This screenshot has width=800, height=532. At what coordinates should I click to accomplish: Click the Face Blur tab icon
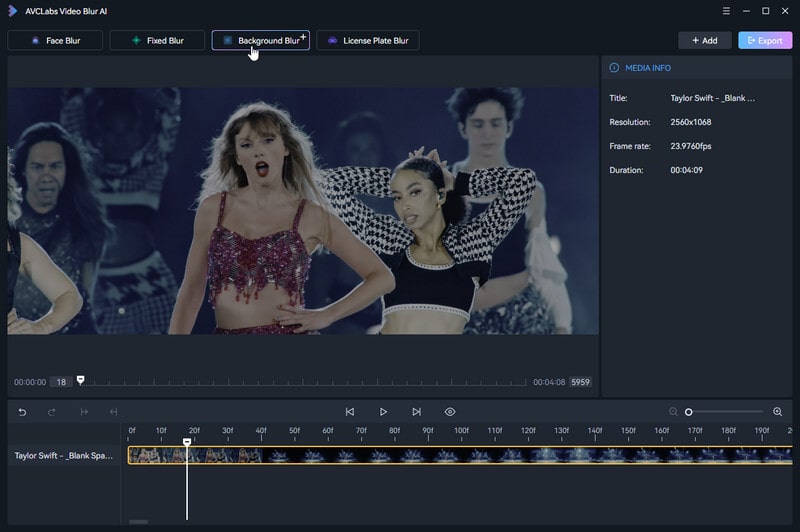coord(35,40)
